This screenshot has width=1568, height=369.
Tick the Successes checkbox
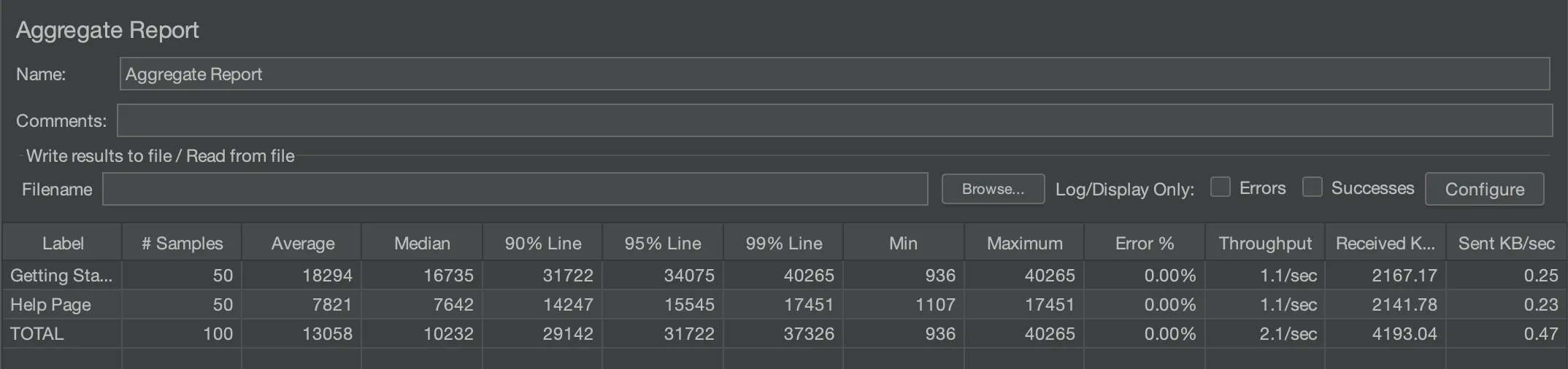click(1312, 187)
